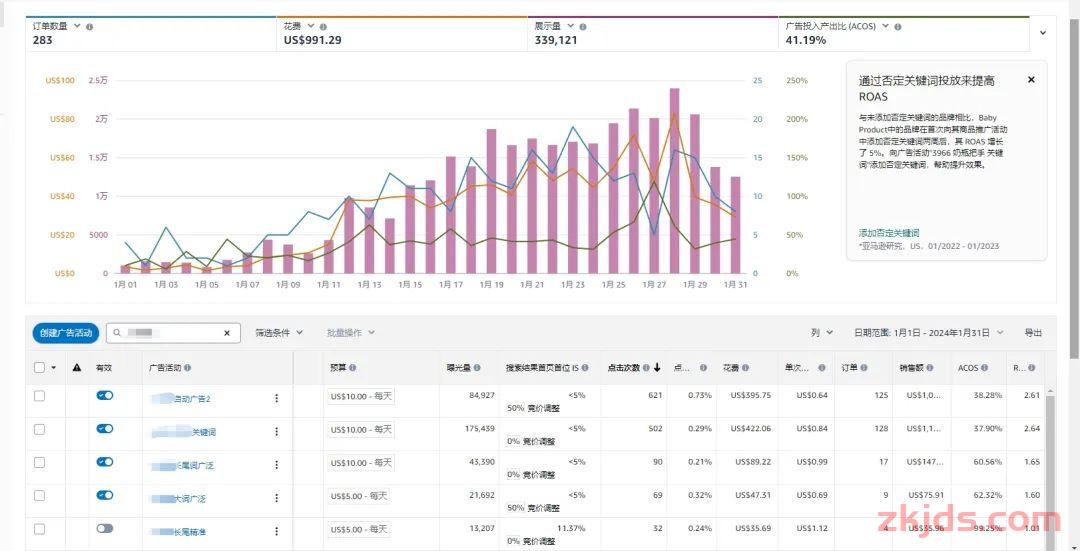Open select-all checkbox dropdown arrow
1080x551 pixels.
pos(54,368)
